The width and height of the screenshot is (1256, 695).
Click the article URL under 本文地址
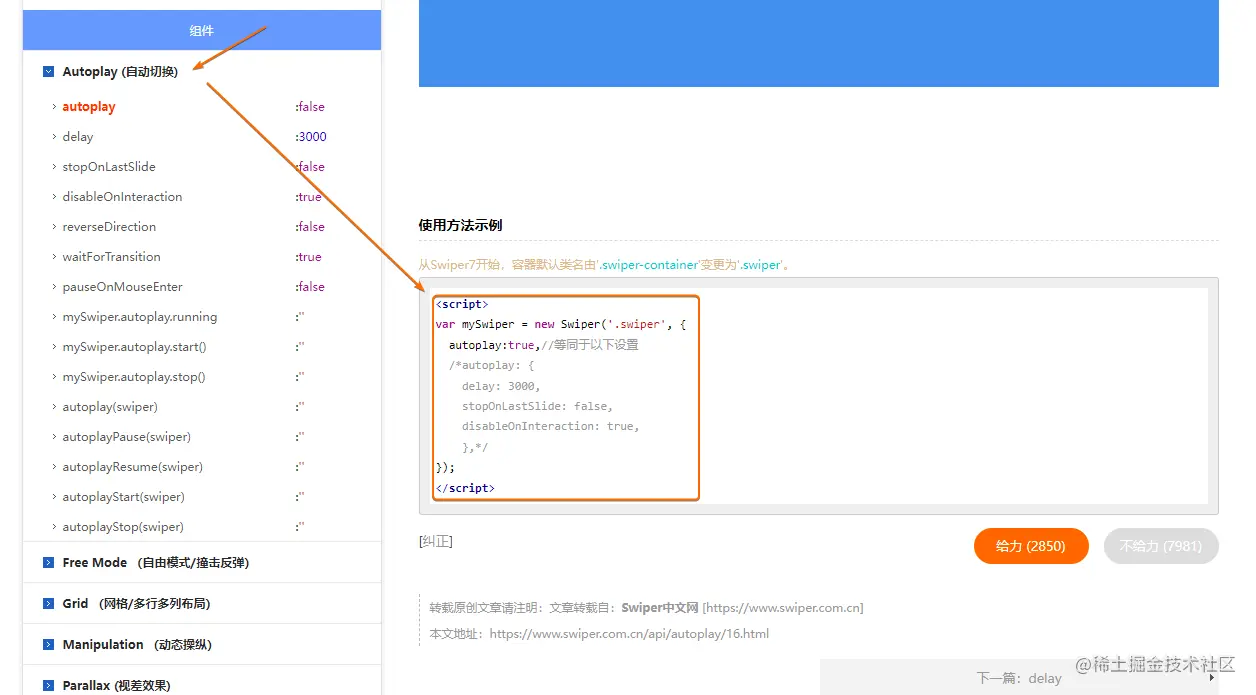tap(629, 634)
